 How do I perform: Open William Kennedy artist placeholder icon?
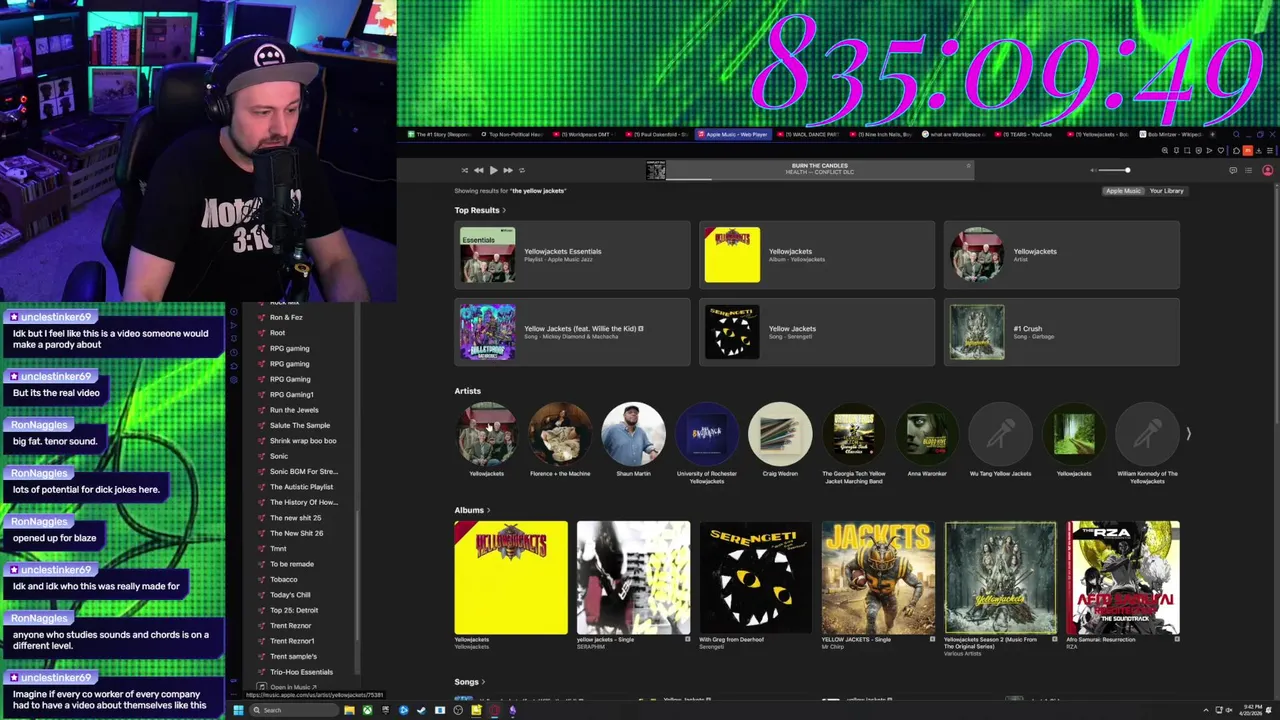(1147, 434)
